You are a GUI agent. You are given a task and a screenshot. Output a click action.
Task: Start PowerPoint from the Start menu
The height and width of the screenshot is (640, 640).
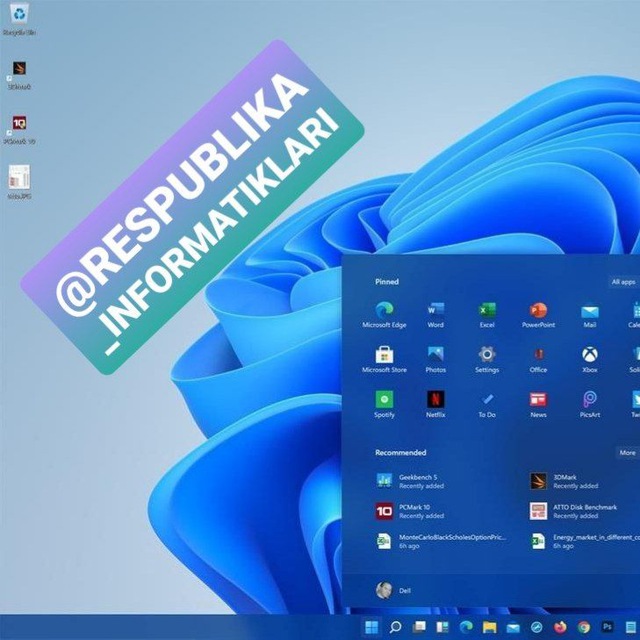538,315
